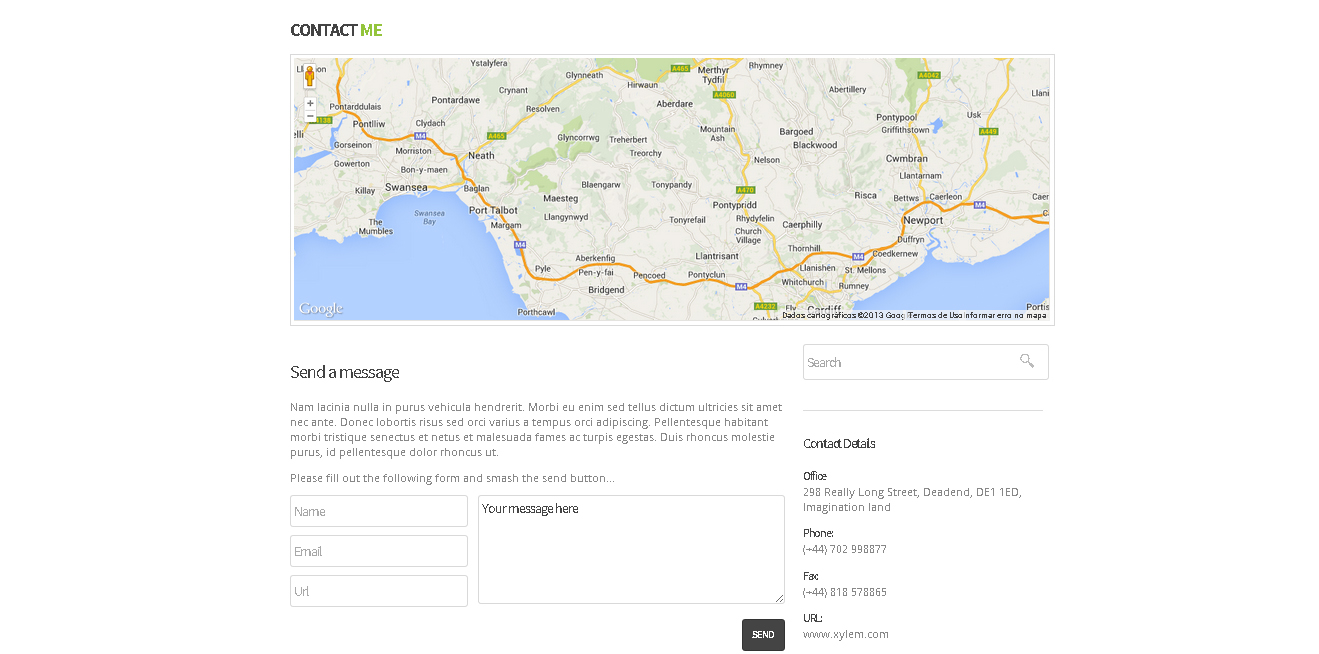Image resolution: width=1319 pixels, height=654 pixels.
Task: Click Informar erro no mapa link
Action: (1006, 316)
